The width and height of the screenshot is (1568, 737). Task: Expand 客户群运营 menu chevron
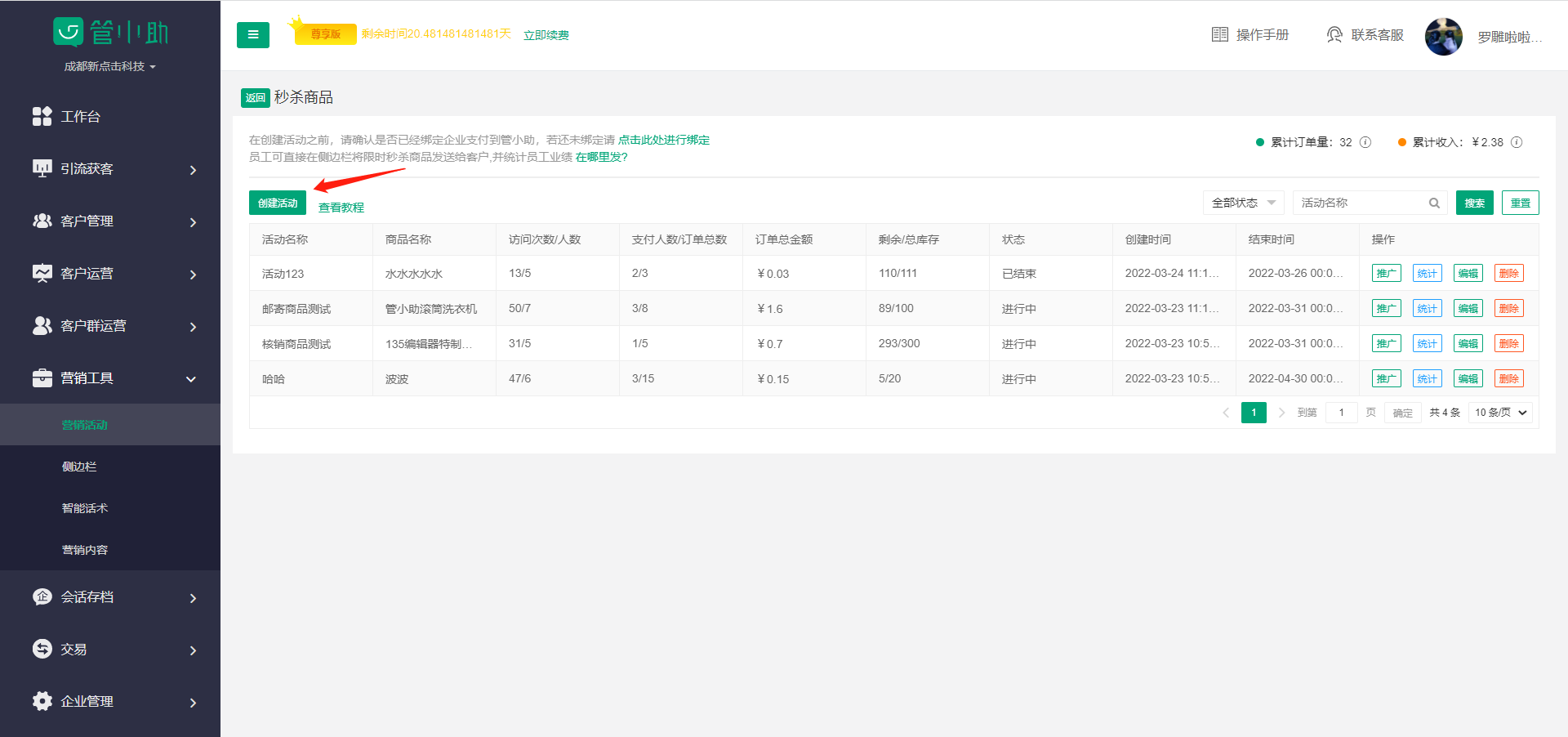pyautogui.click(x=194, y=327)
